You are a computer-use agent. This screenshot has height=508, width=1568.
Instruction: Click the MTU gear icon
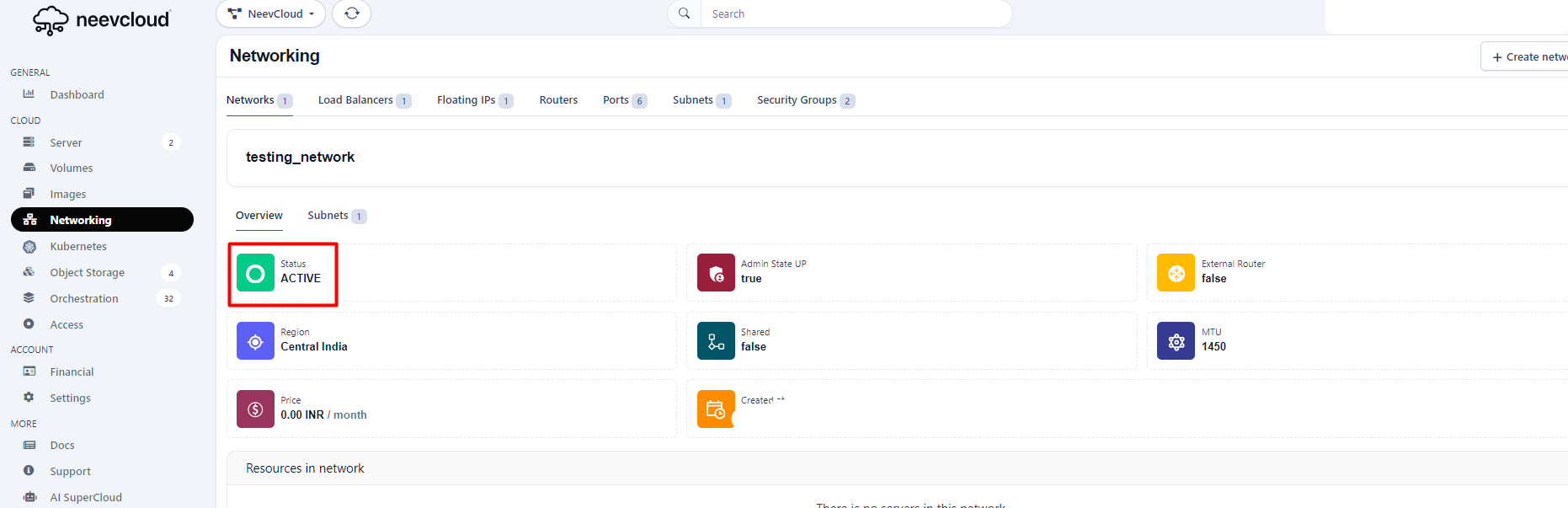tap(1176, 341)
